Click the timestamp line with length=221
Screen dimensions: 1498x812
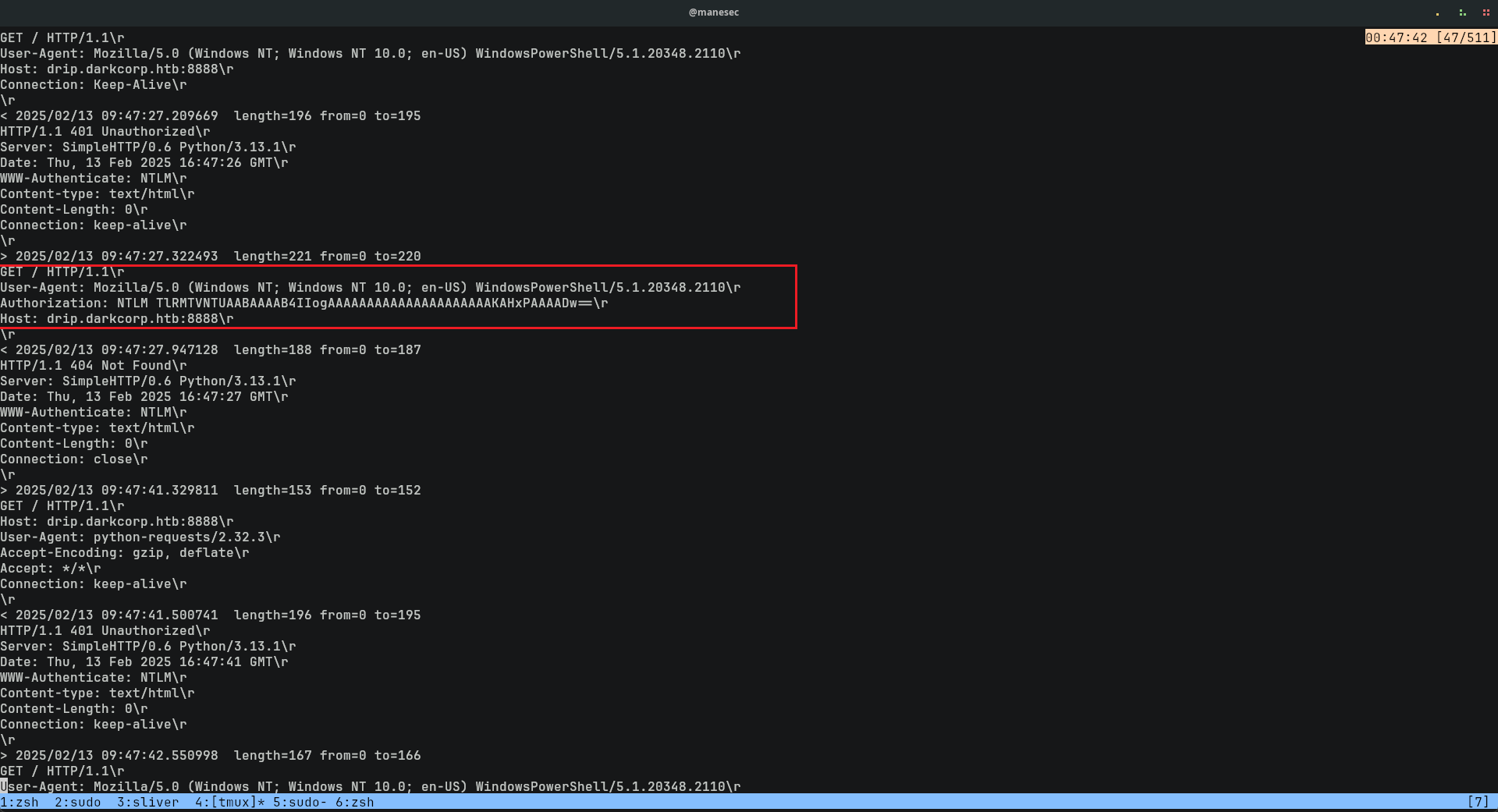point(211,257)
